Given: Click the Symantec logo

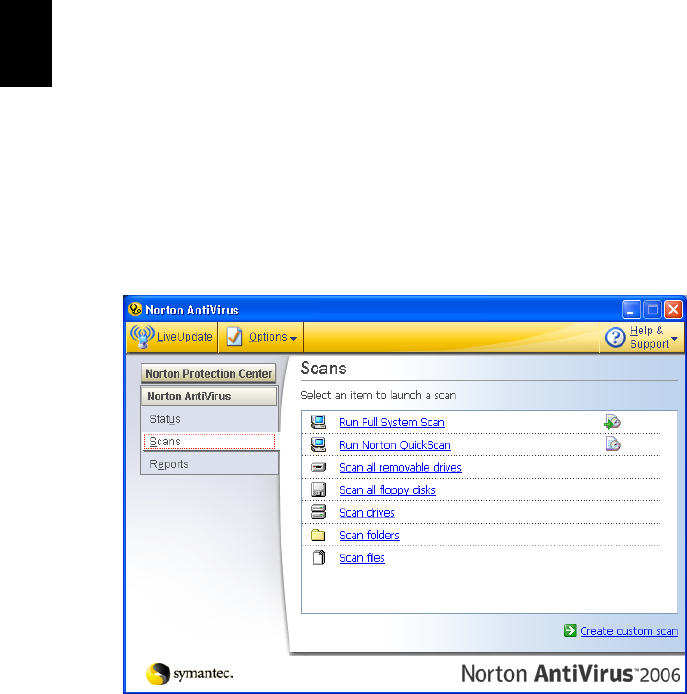Looking at the screenshot, I should click(x=189, y=674).
